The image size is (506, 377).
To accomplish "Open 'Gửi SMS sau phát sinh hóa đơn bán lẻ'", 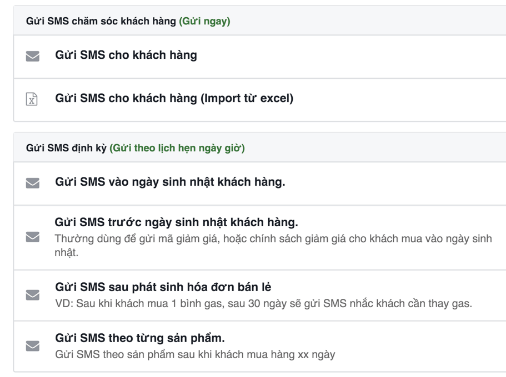I will pyautogui.click(x=163, y=287).
